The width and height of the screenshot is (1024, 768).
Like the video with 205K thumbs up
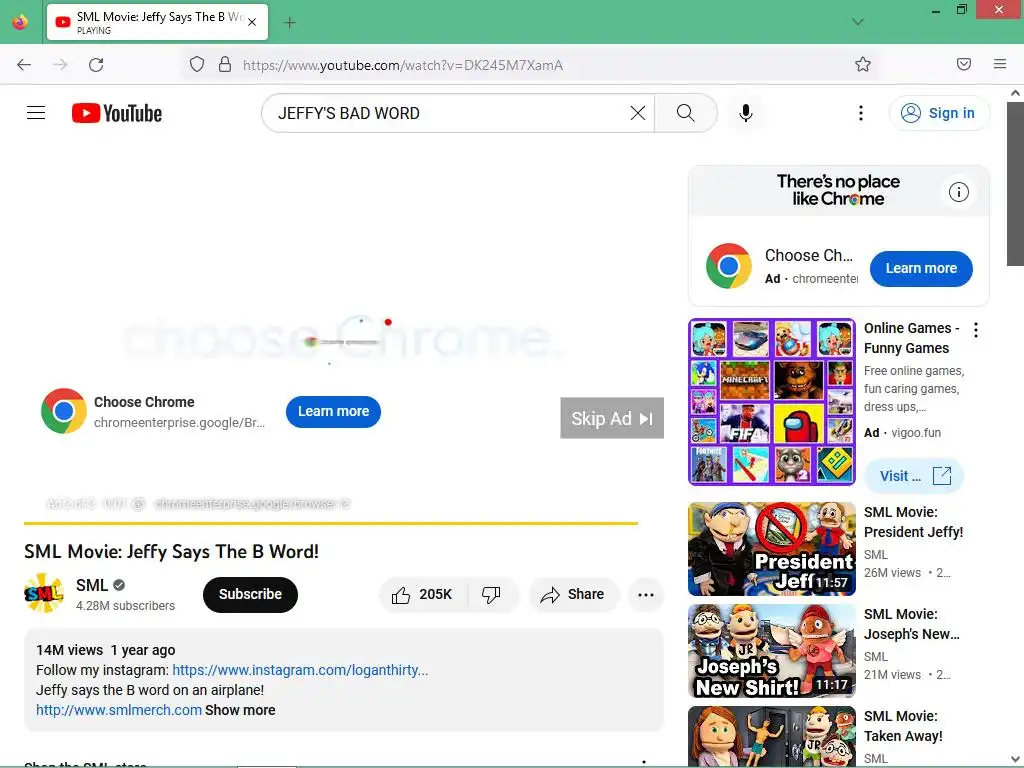click(423, 594)
